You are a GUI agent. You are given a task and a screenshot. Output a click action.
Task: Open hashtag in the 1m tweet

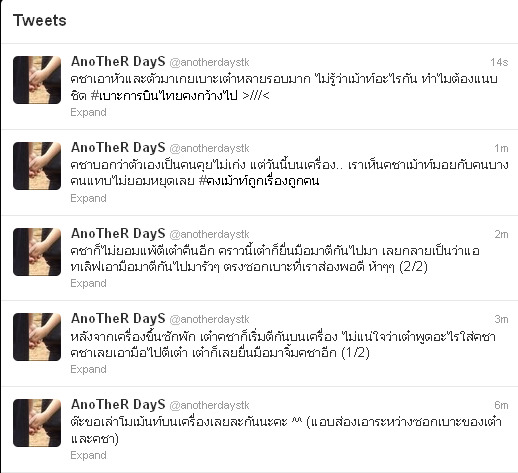[x=259, y=181]
